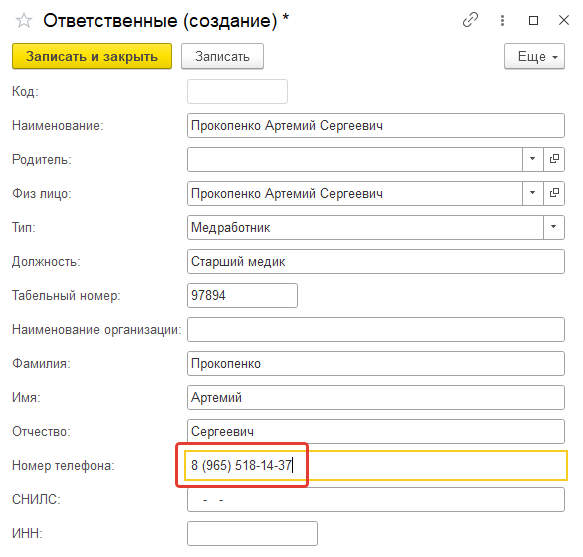This screenshot has height=557, width=583.
Task: Click the Табельный номер field
Action: point(242,296)
